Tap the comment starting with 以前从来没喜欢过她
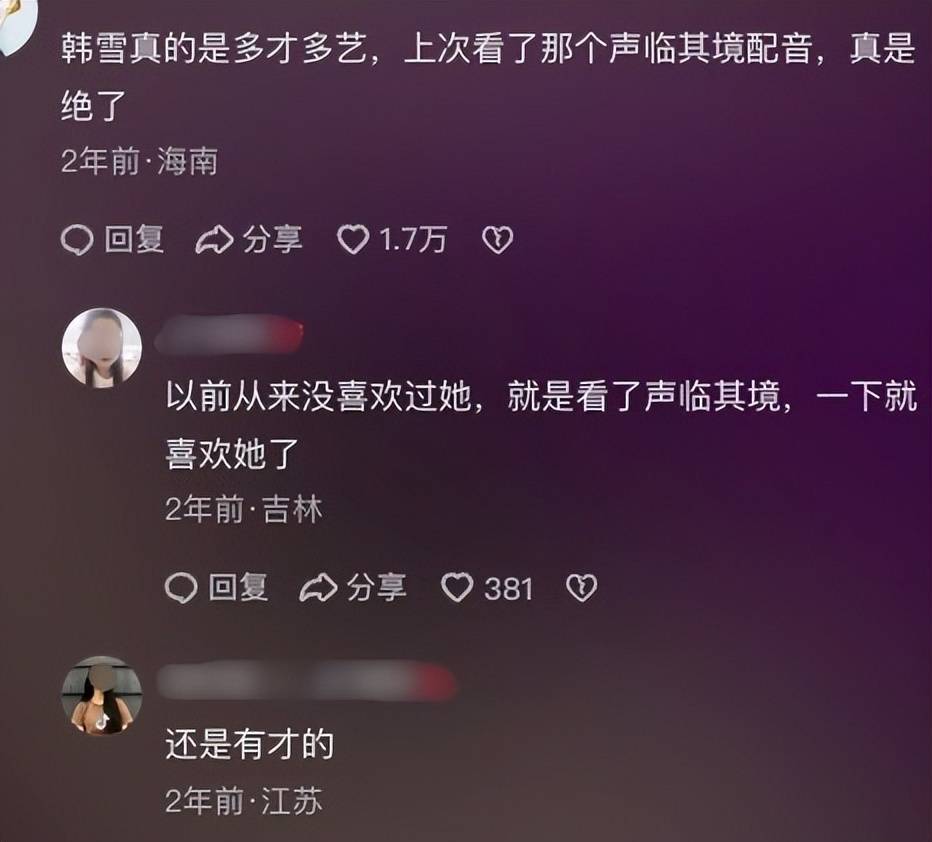 [541, 425]
